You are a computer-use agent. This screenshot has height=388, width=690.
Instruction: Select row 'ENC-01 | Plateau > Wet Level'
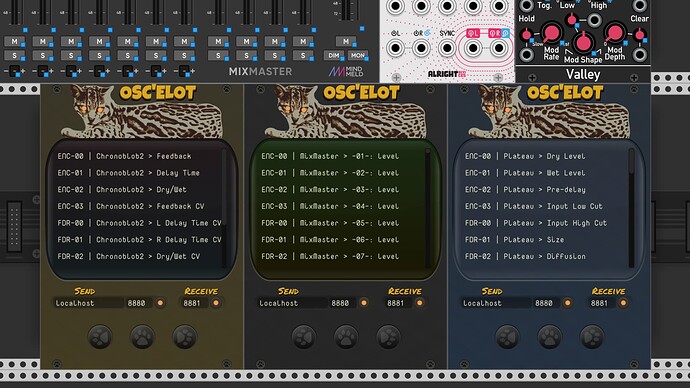pos(525,173)
